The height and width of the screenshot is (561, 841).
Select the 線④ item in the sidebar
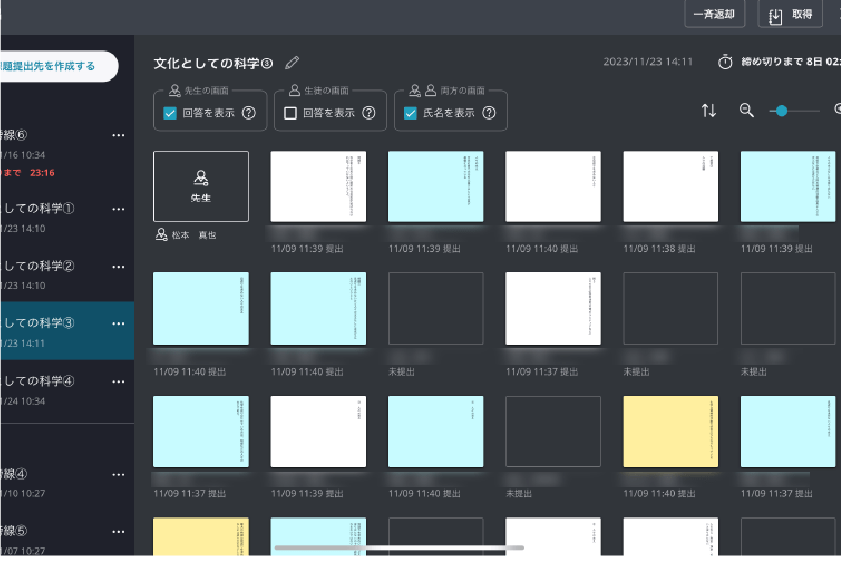(x=67, y=483)
